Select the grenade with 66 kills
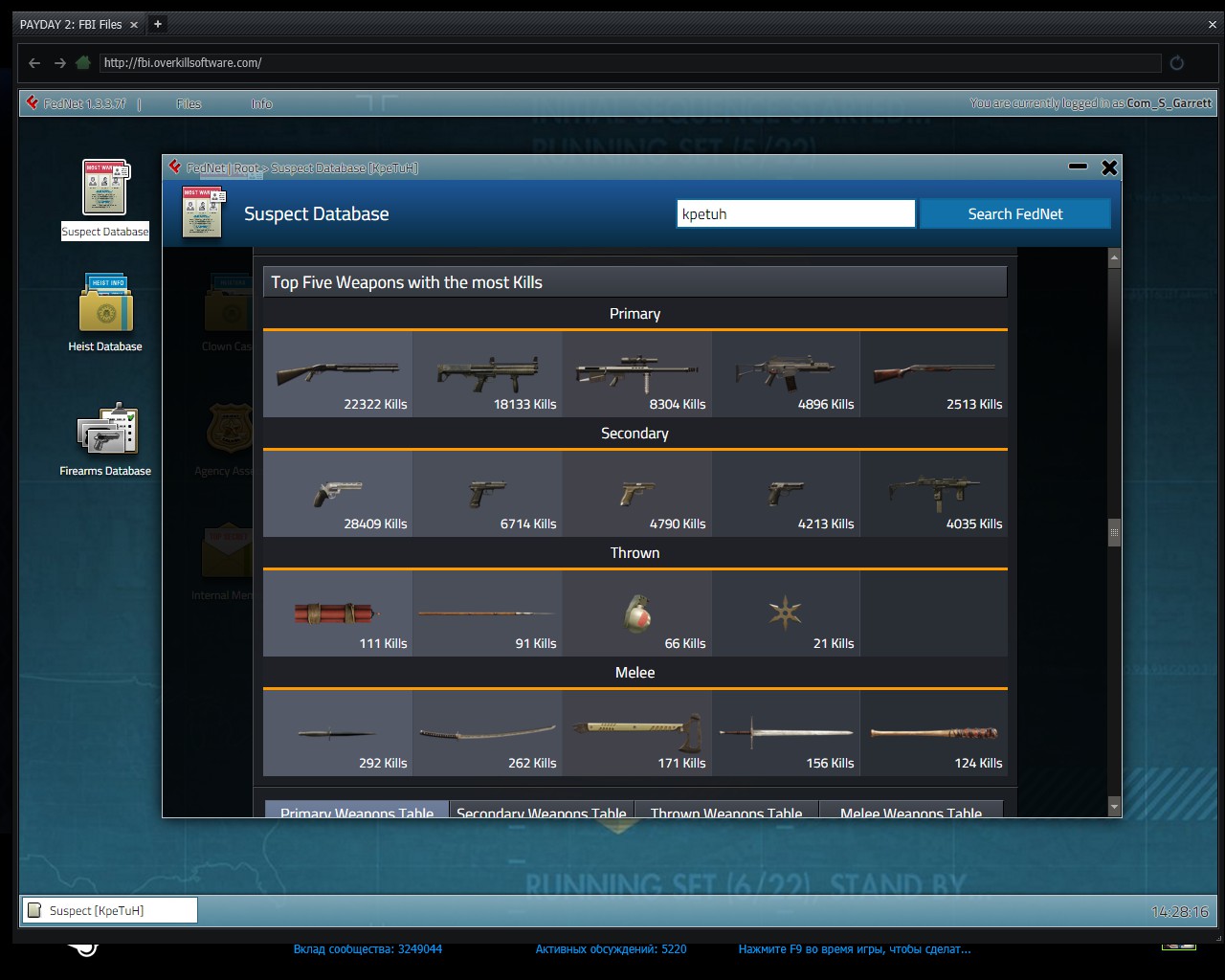1225x980 pixels. (x=636, y=613)
